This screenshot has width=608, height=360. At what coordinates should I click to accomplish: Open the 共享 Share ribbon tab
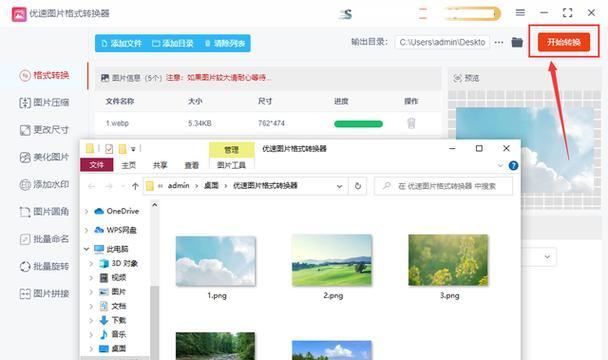[160, 165]
